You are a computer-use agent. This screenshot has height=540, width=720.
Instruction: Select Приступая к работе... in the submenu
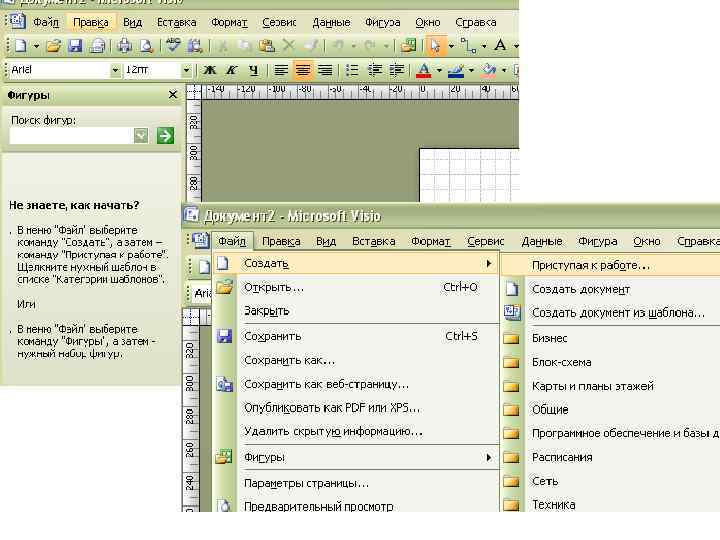pos(611,265)
